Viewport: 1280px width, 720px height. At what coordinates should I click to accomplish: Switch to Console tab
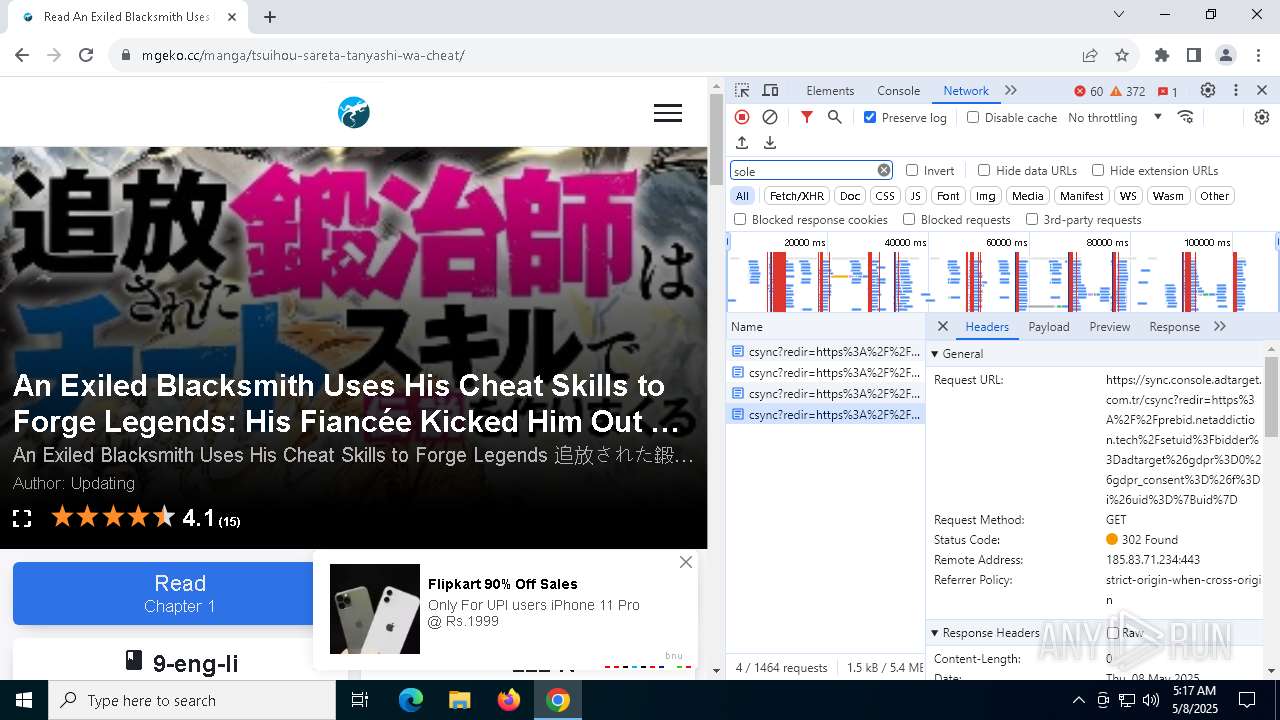tap(898, 90)
